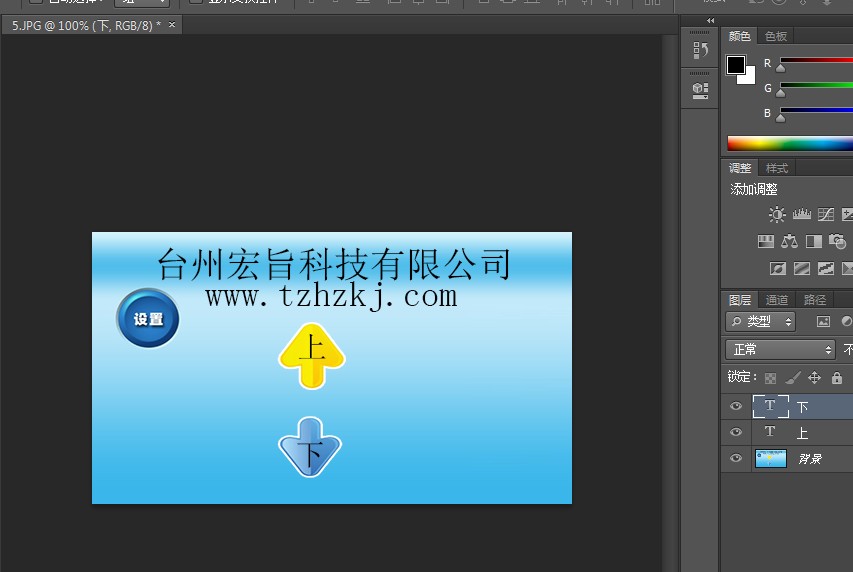Add an Exposure adjustment

(x=848, y=214)
